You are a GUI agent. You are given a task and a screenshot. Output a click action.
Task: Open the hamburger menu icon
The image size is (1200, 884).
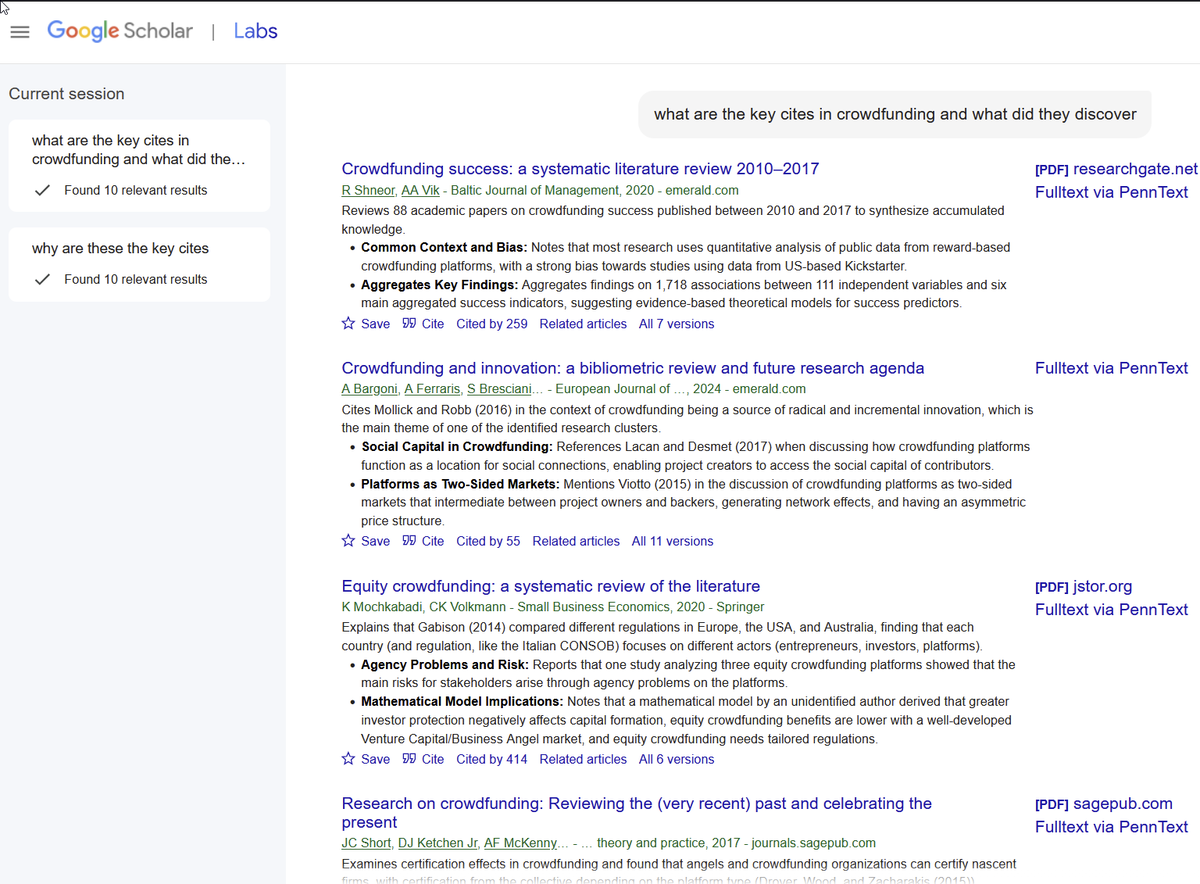click(20, 32)
